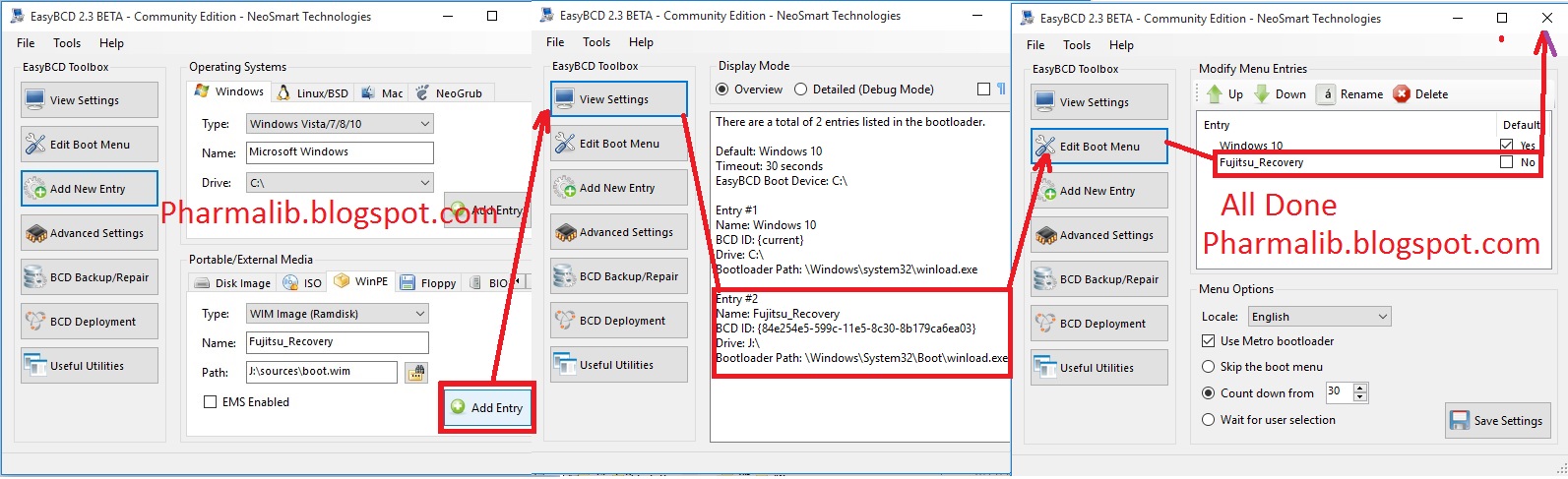
Task: Open BCD Deployment in the left window
Action: (90, 322)
